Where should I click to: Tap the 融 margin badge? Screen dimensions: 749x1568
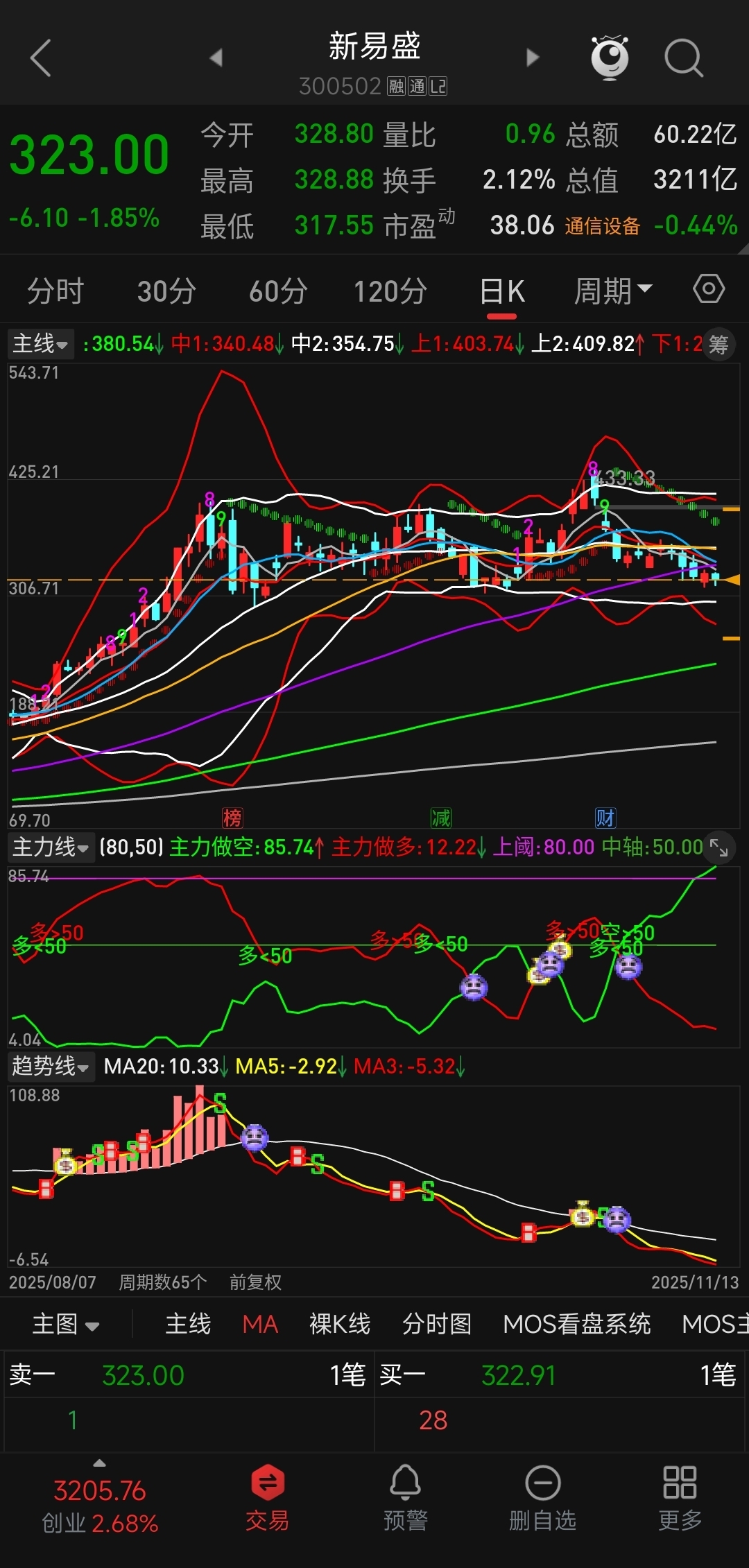396,87
